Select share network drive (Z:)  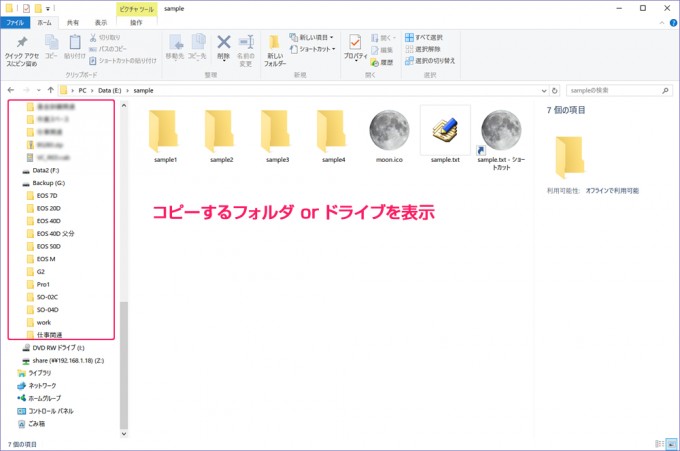tap(63, 360)
